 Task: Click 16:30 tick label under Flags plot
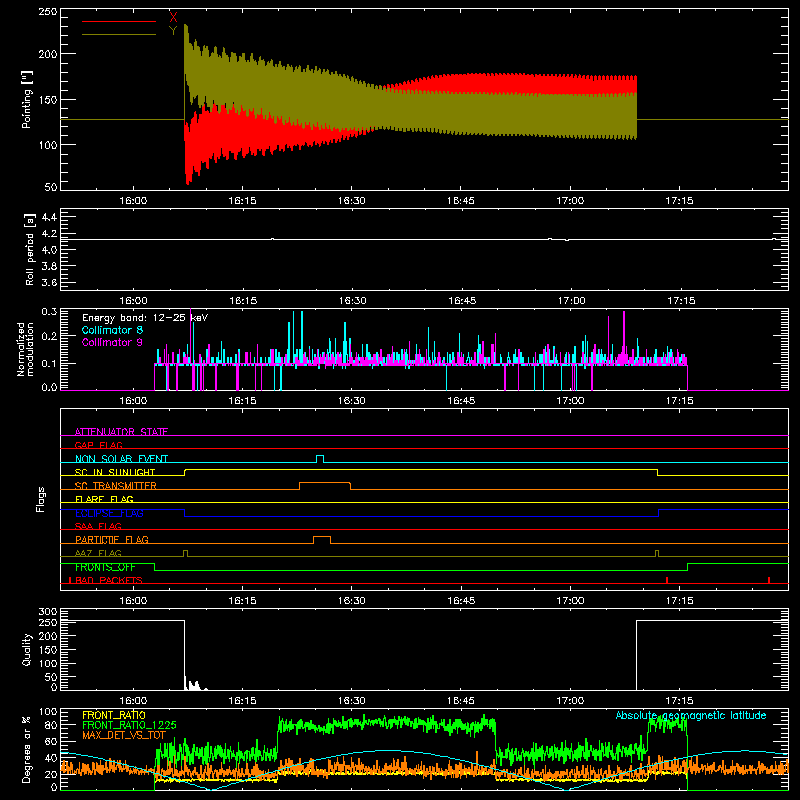point(352,601)
